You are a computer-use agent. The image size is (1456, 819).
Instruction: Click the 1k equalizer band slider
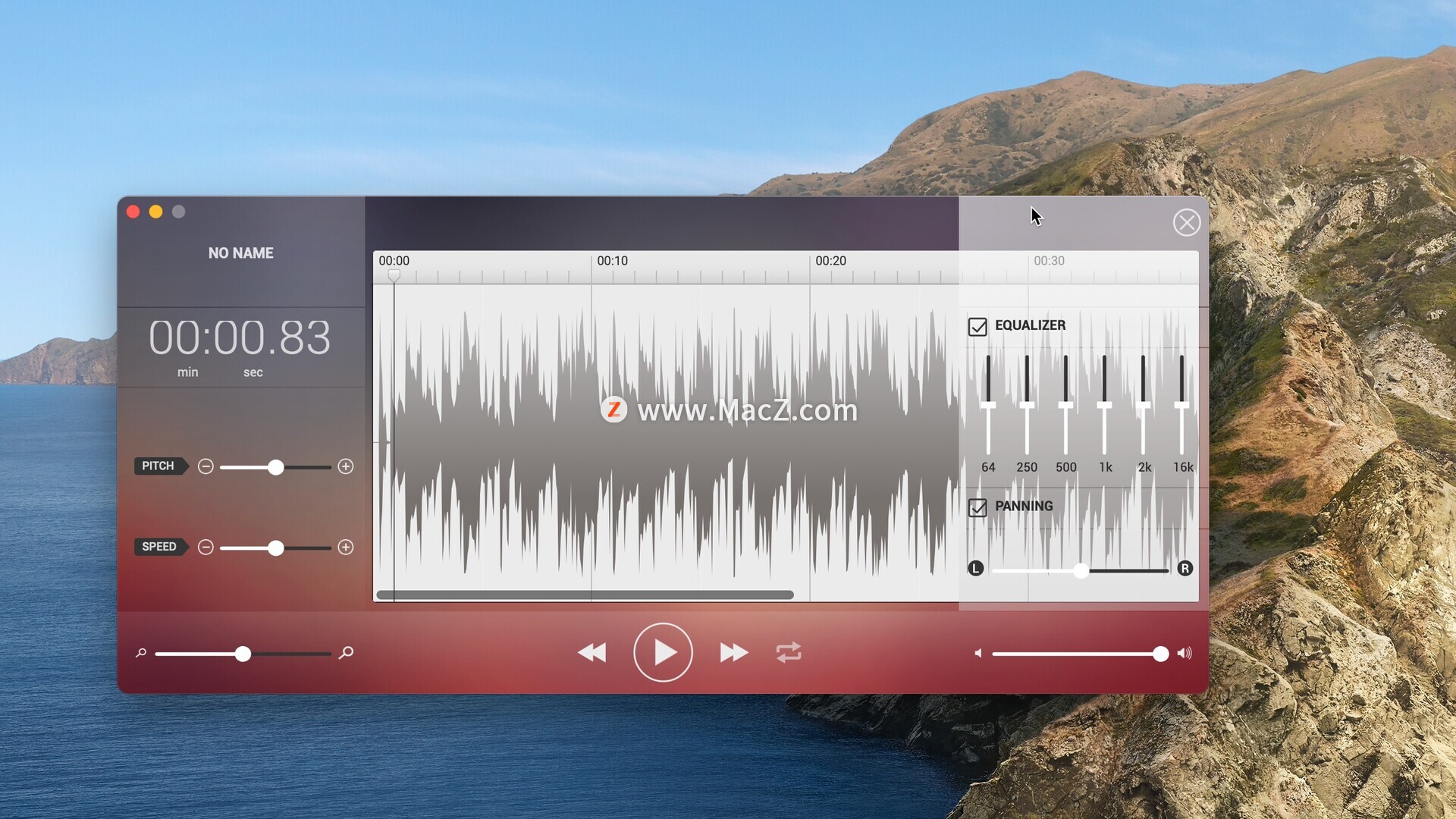click(x=1104, y=406)
